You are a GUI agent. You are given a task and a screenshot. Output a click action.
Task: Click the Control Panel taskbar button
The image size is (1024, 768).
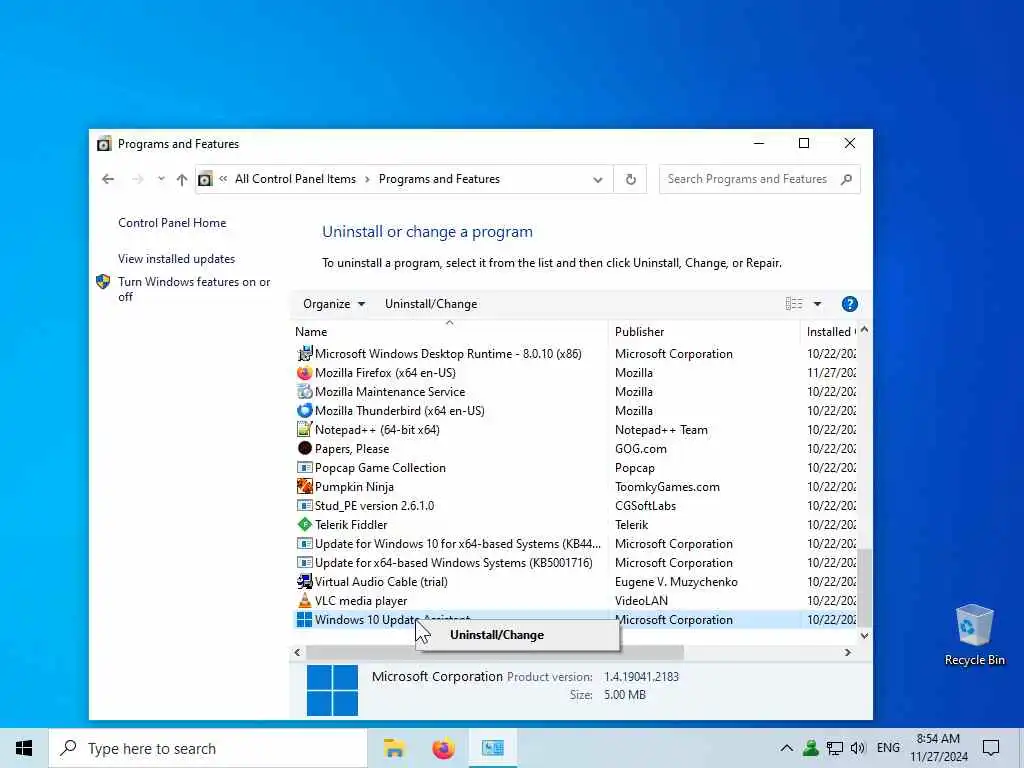click(493, 748)
